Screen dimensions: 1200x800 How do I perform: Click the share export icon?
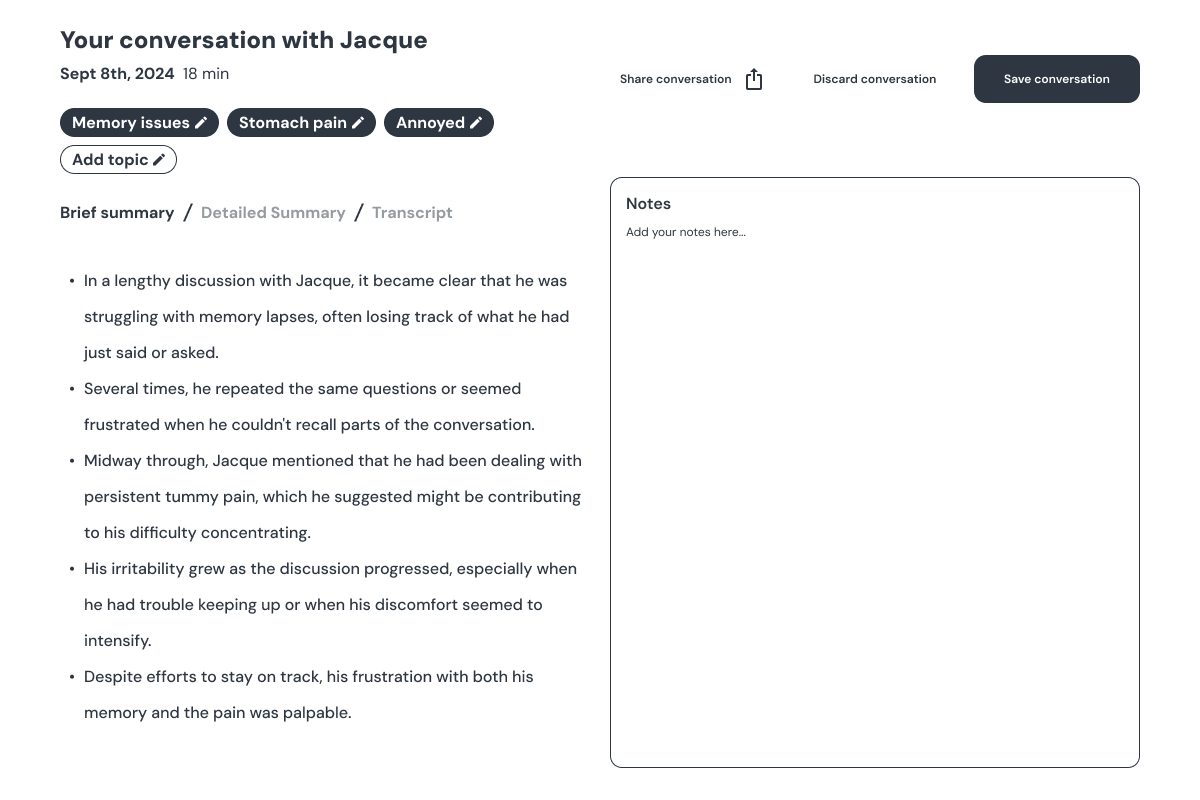click(754, 80)
